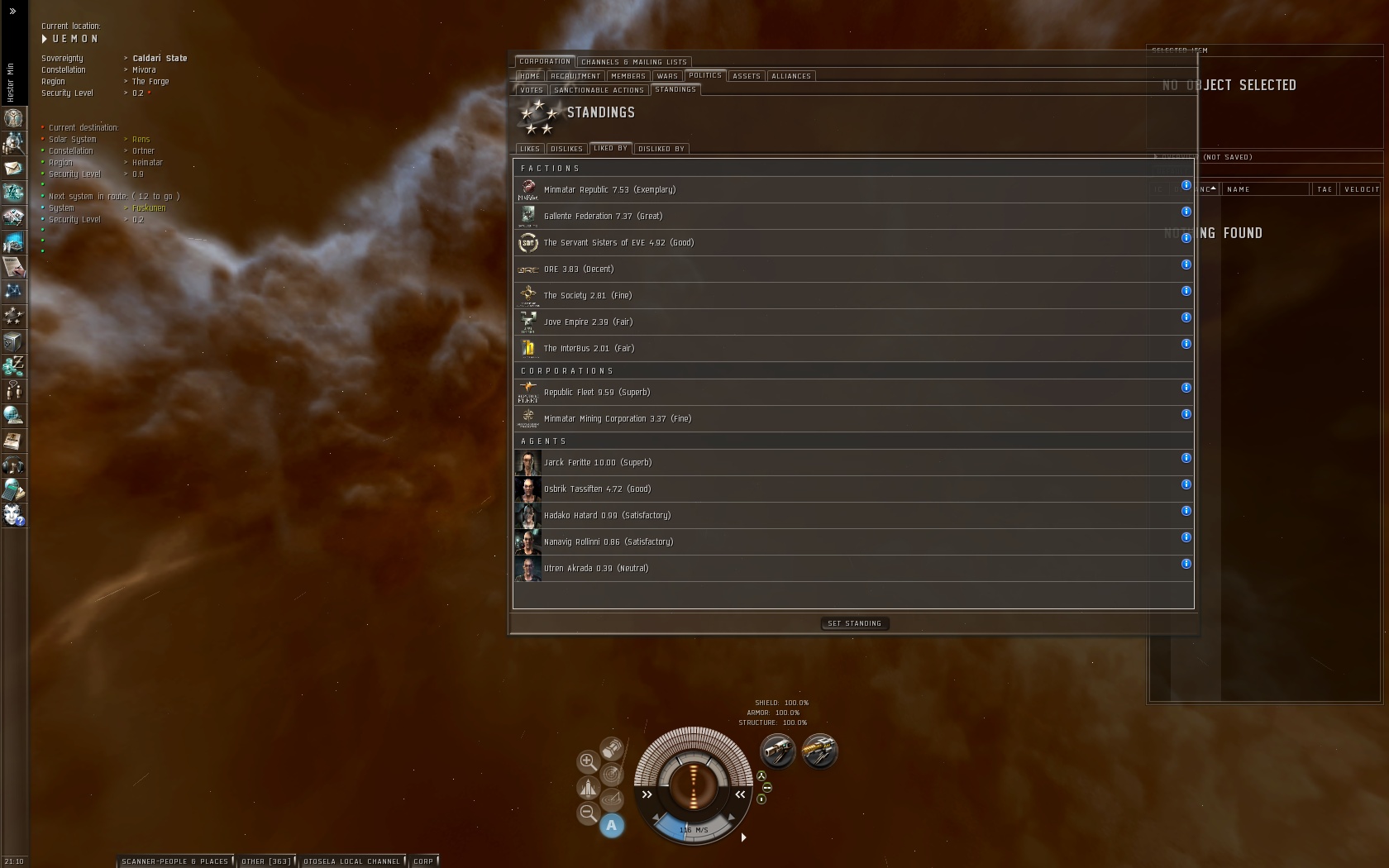Open the Otosela Local Channel tab
1389x868 pixels.
(x=352, y=861)
